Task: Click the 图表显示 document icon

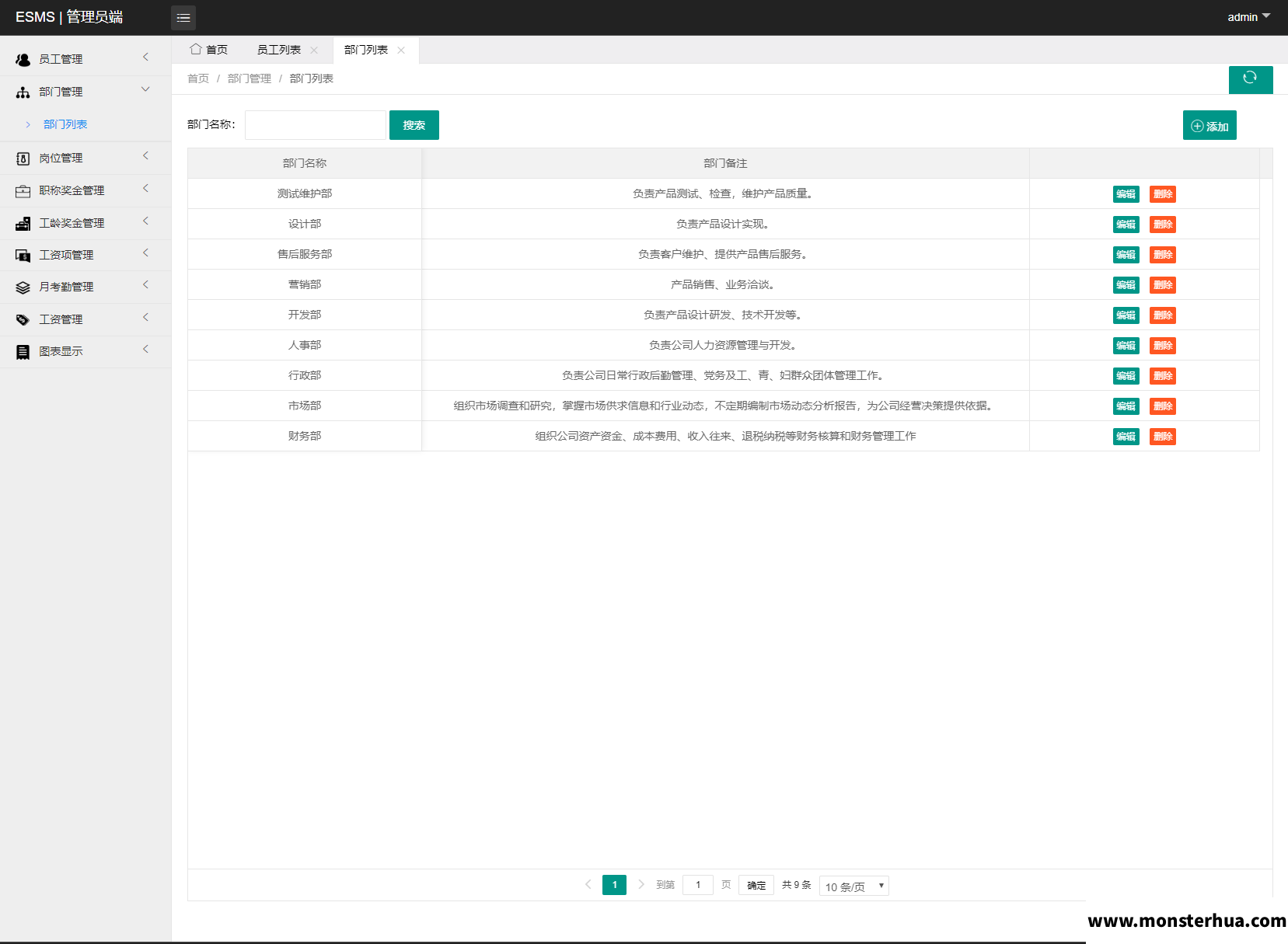Action: click(x=23, y=351)
